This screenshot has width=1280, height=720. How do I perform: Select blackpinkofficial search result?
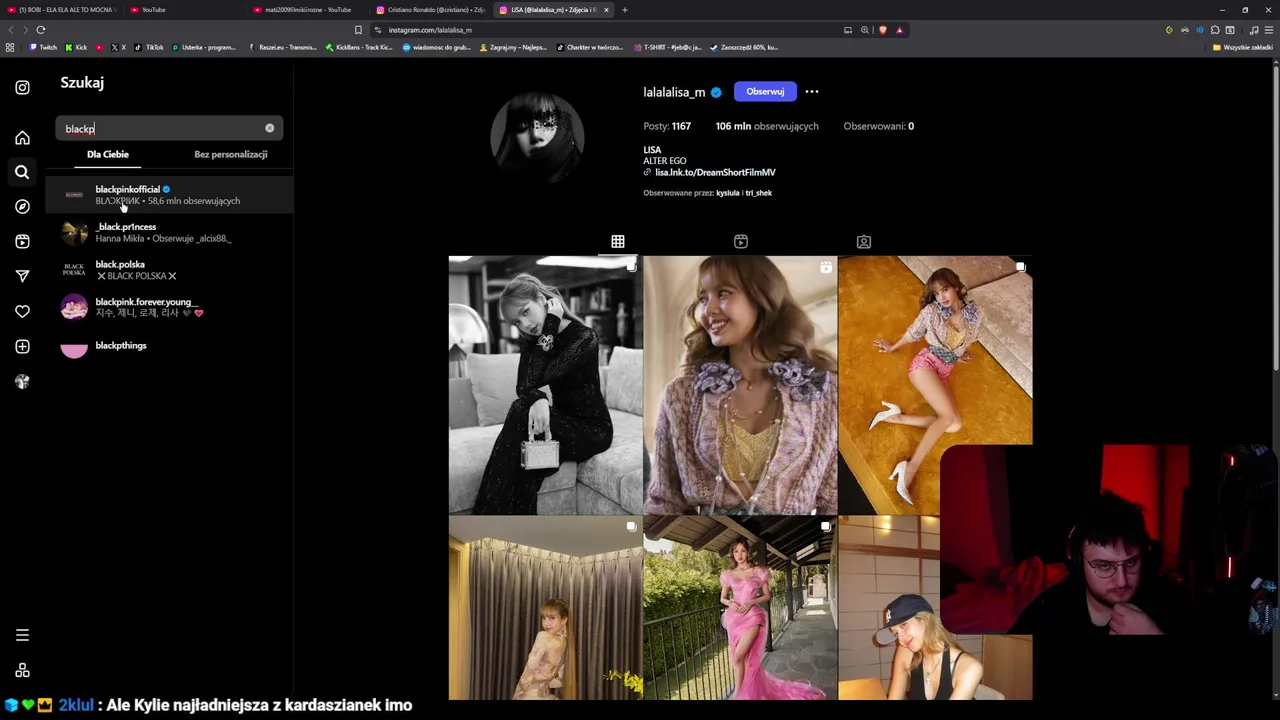coord(169,195)
